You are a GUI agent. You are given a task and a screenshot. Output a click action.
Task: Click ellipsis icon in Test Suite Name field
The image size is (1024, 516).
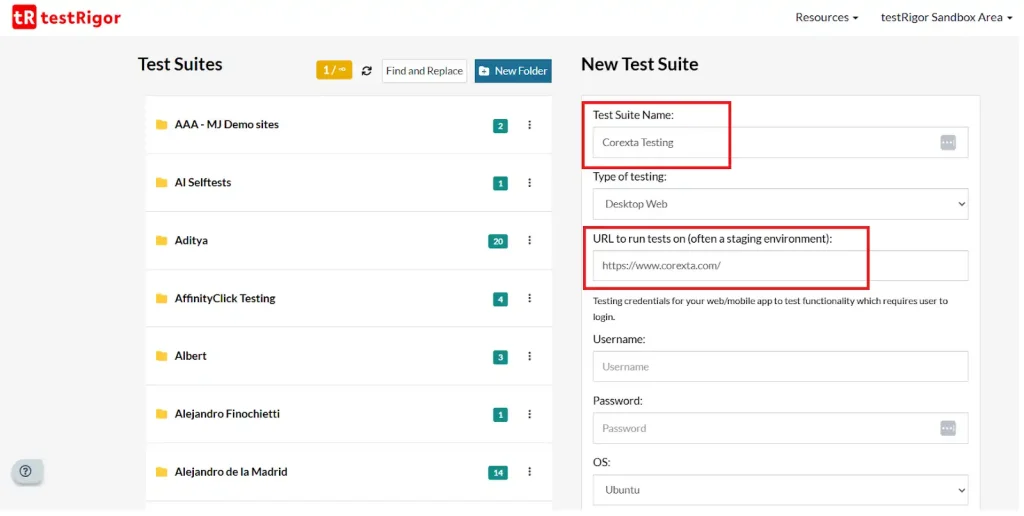coord(948,142)
